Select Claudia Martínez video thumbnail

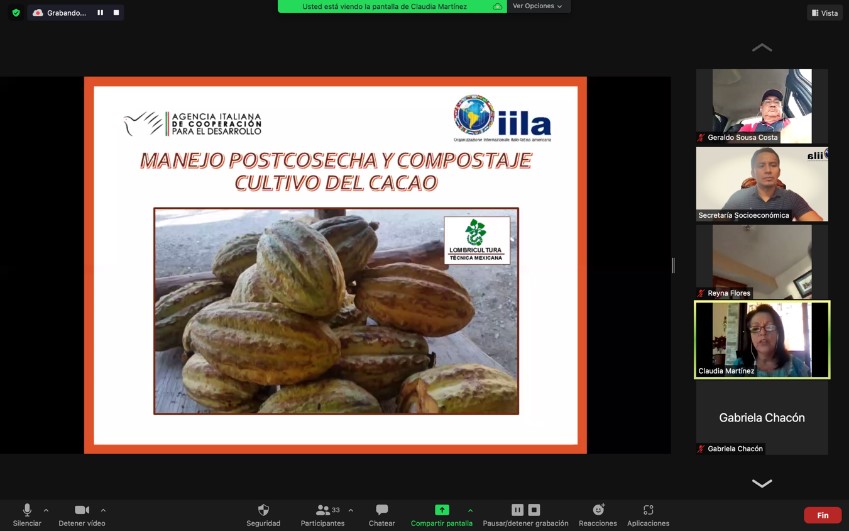tap(762, 340)
